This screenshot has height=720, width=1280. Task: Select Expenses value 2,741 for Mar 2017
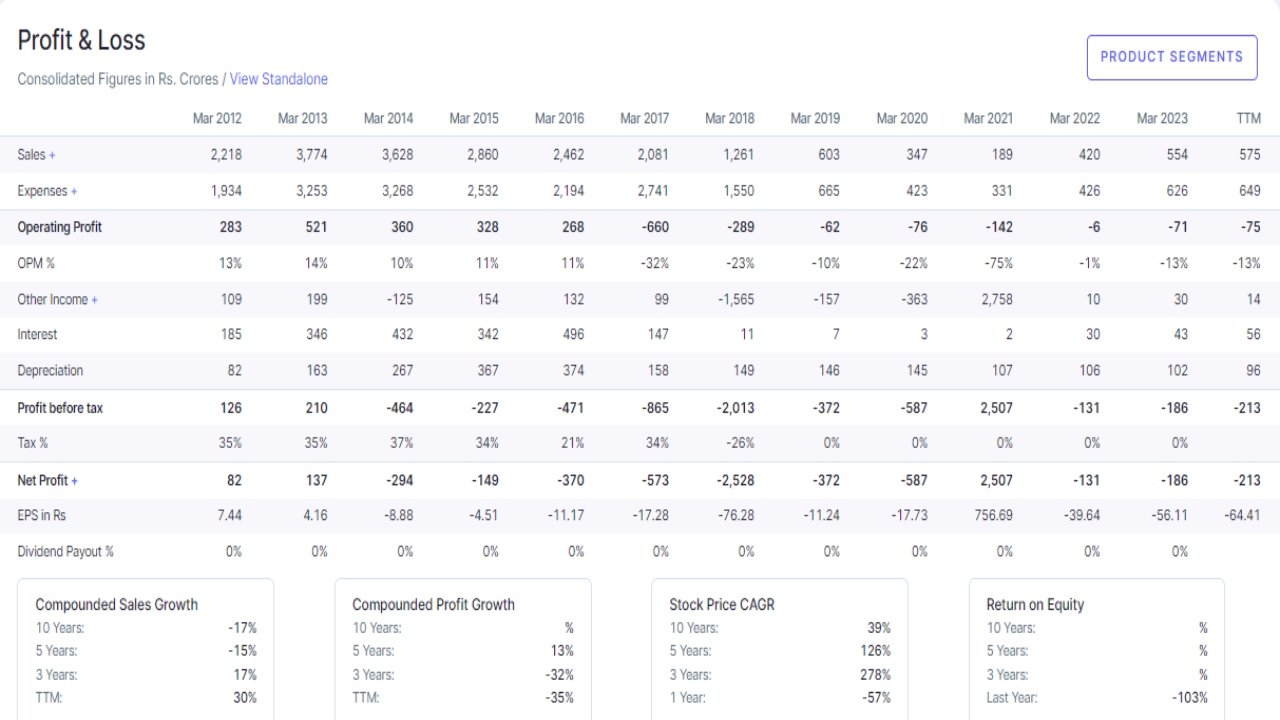coord(653,191)
